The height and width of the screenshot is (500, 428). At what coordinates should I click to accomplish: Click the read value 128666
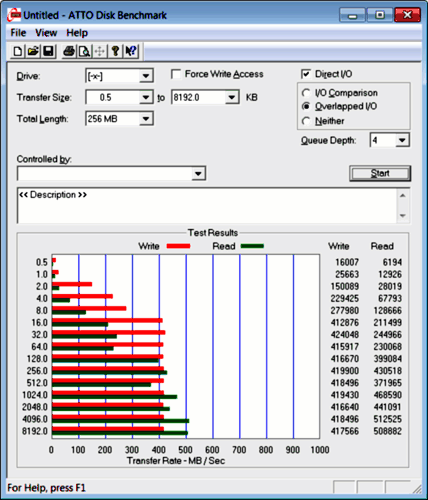point(387,310)
